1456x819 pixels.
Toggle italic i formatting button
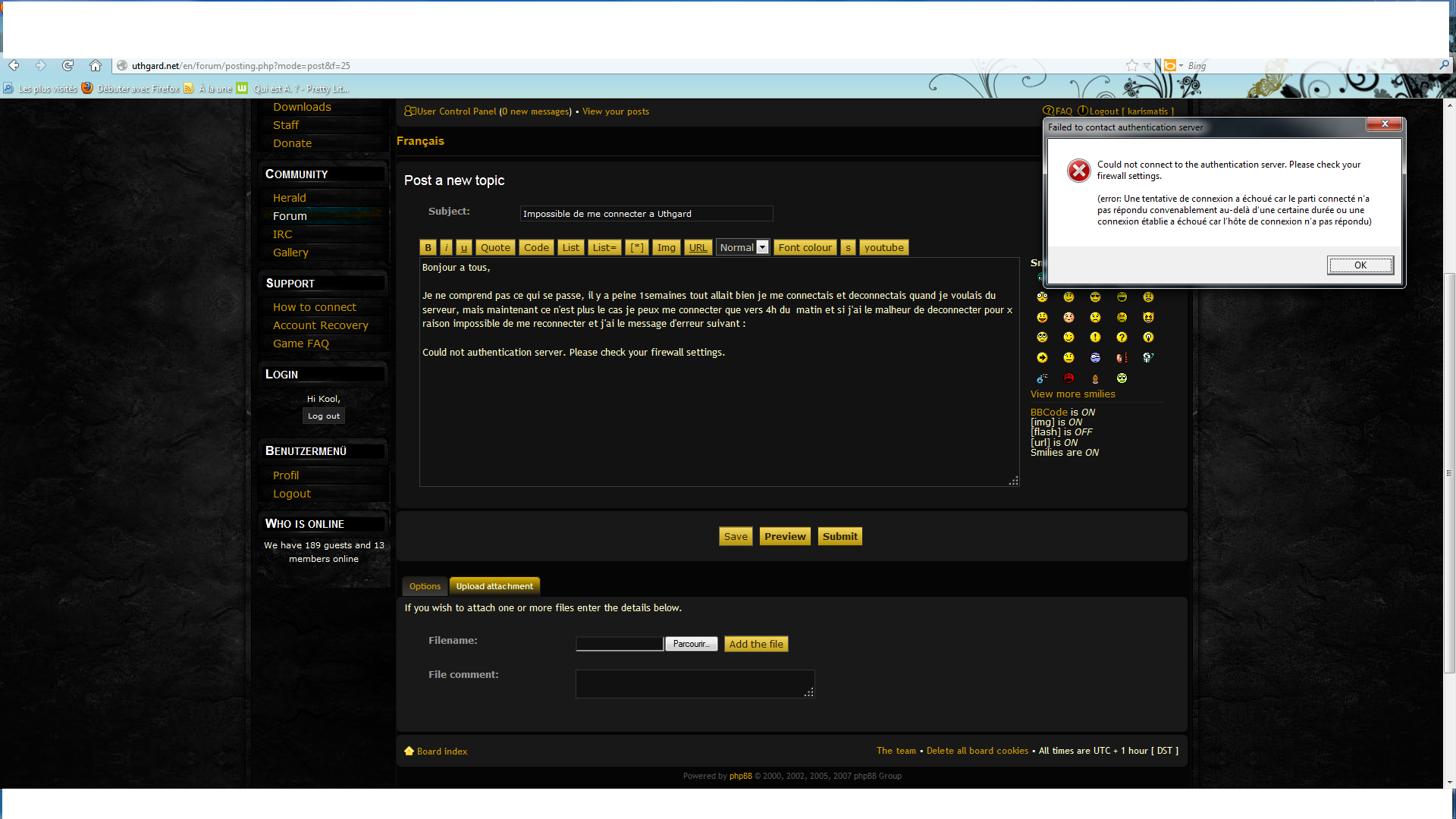click(446, 247)
